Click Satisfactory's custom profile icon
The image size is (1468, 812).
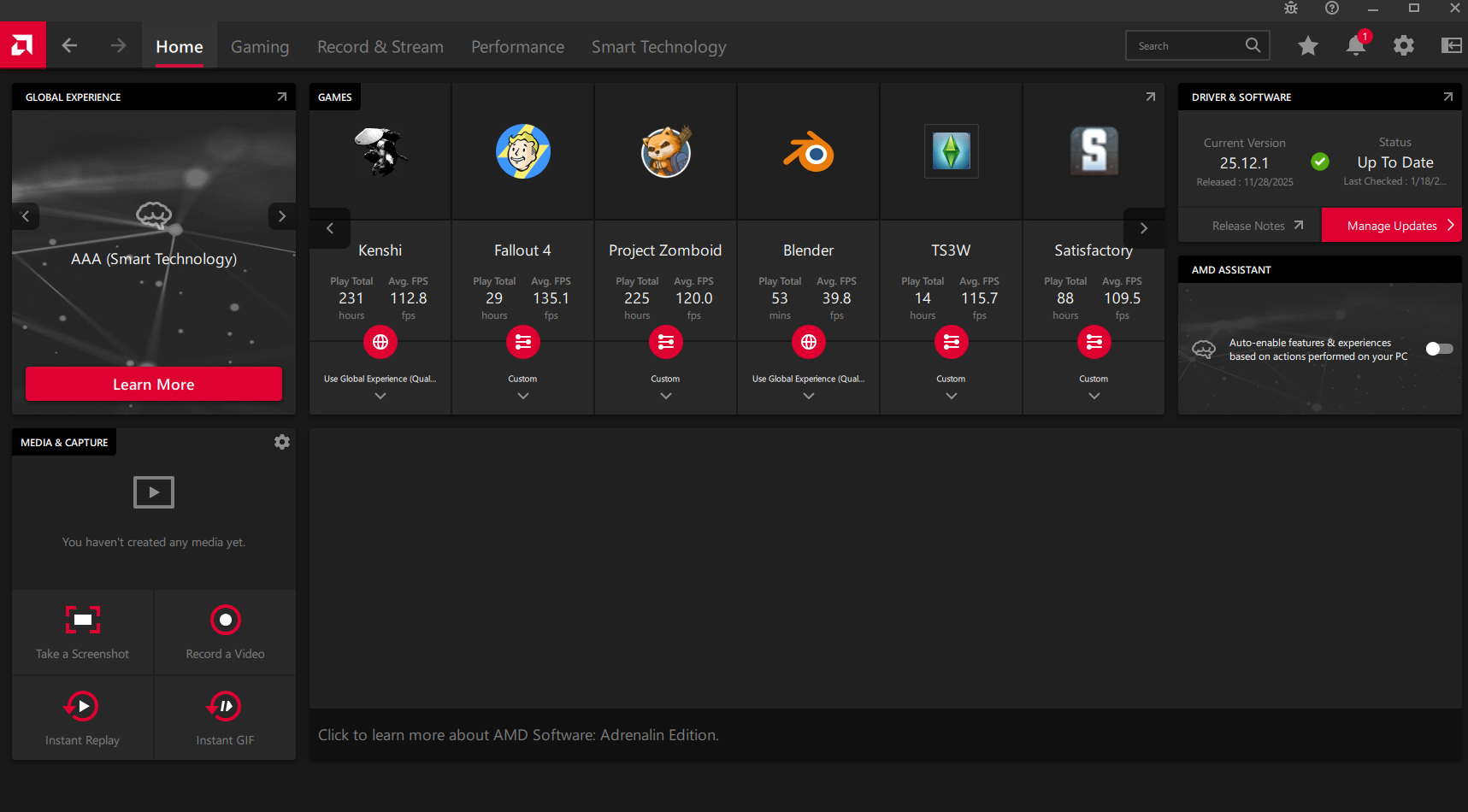coord(1094,342)
